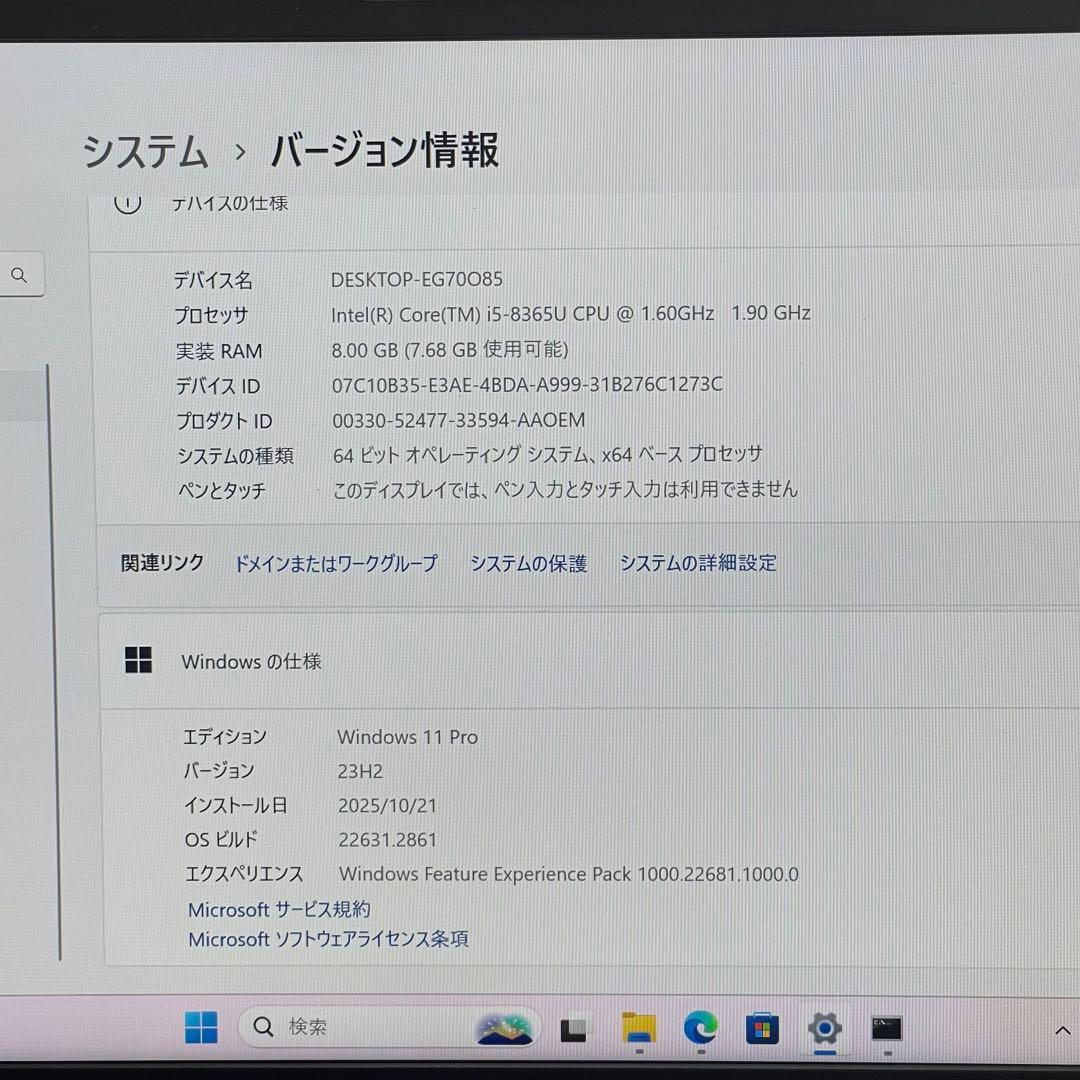Viewport: 1080px width, 1080px height.
Task: Open the widgets landscape icon in taskbar search
Action: [x=504, y=1028]
